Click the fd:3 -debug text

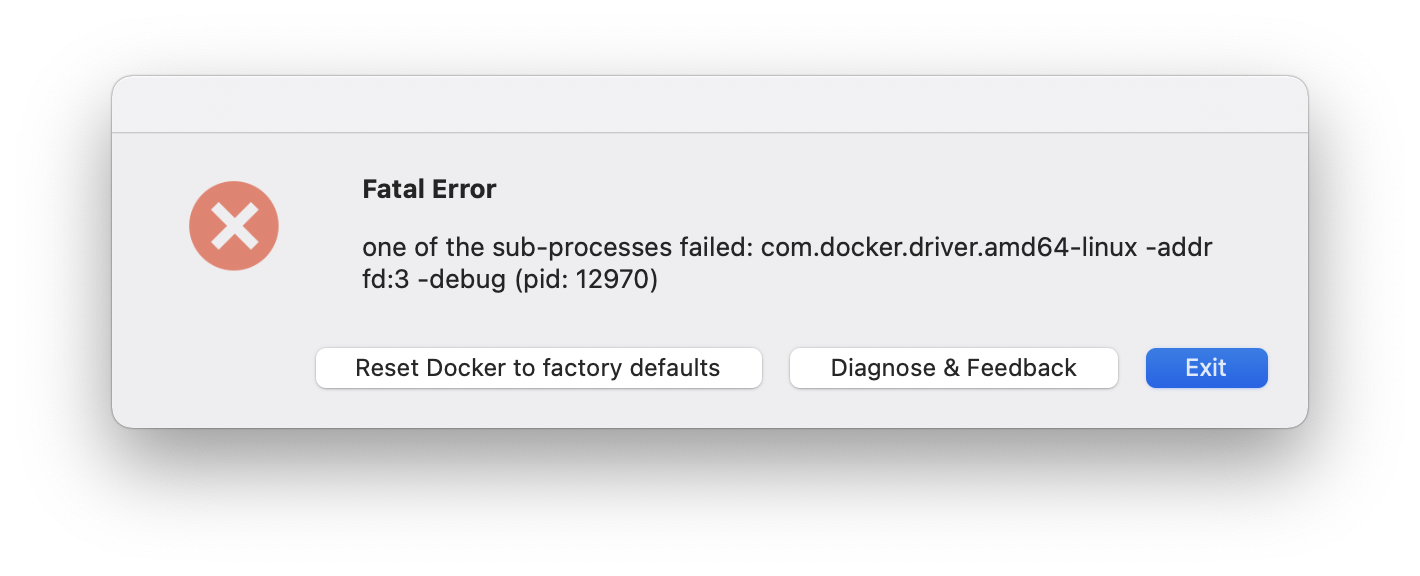(433, 280)
